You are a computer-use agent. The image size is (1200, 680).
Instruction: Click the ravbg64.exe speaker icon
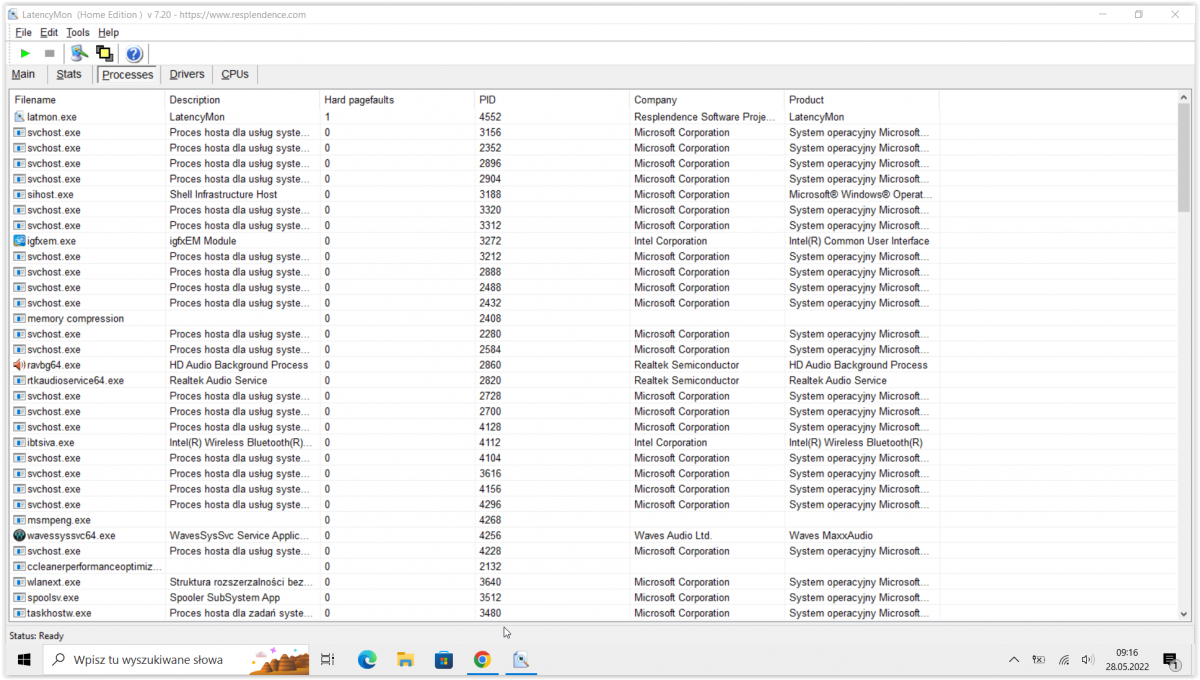pyautogui.click(x=19, y=365)
